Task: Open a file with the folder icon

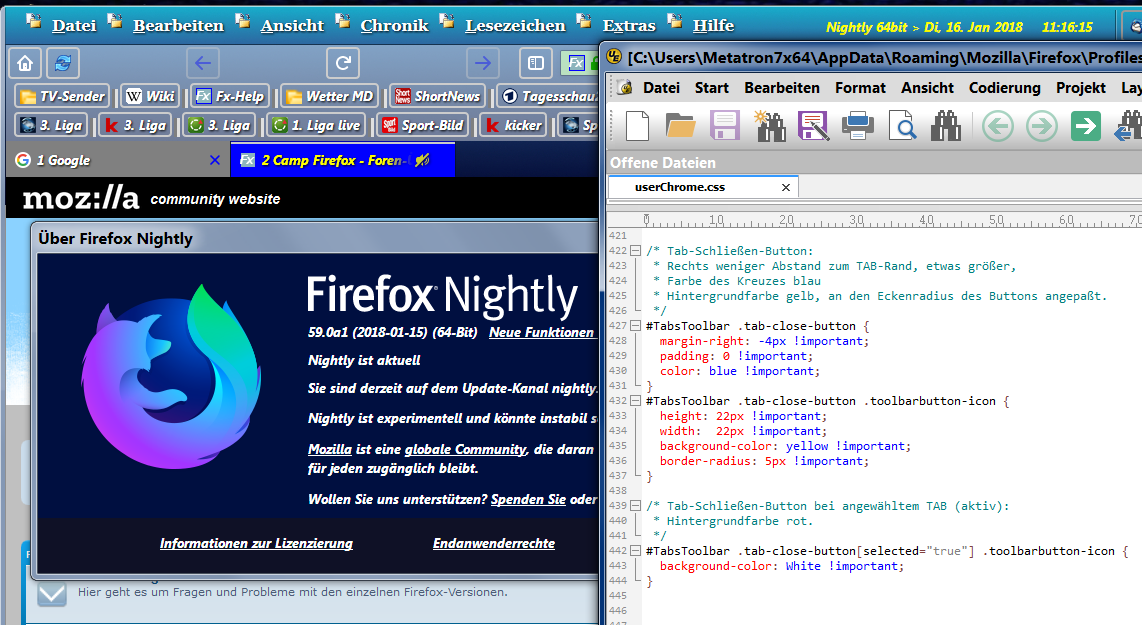Action: point(681,126)
